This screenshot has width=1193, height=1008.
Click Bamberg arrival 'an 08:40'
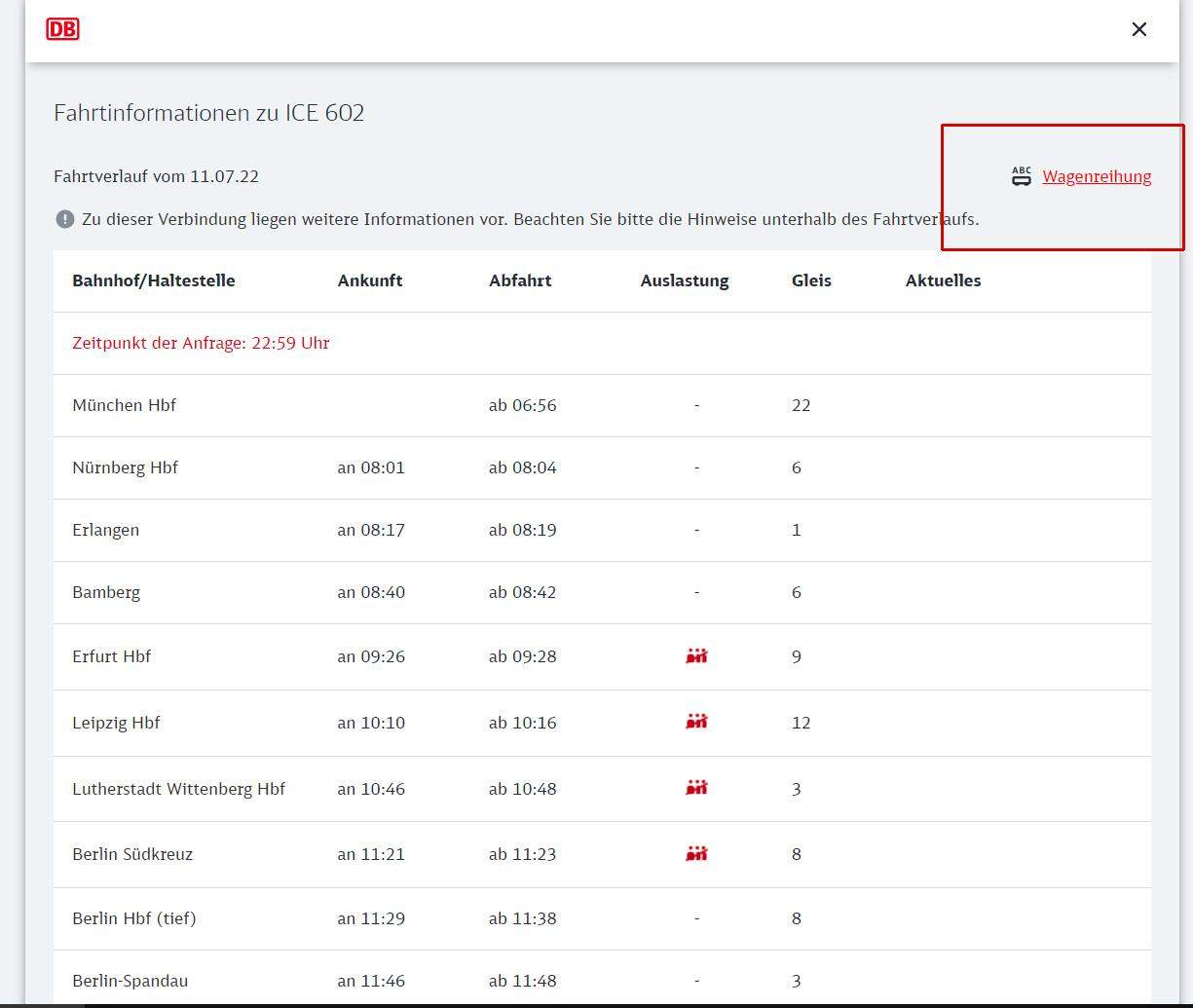[x=371, y=592]
